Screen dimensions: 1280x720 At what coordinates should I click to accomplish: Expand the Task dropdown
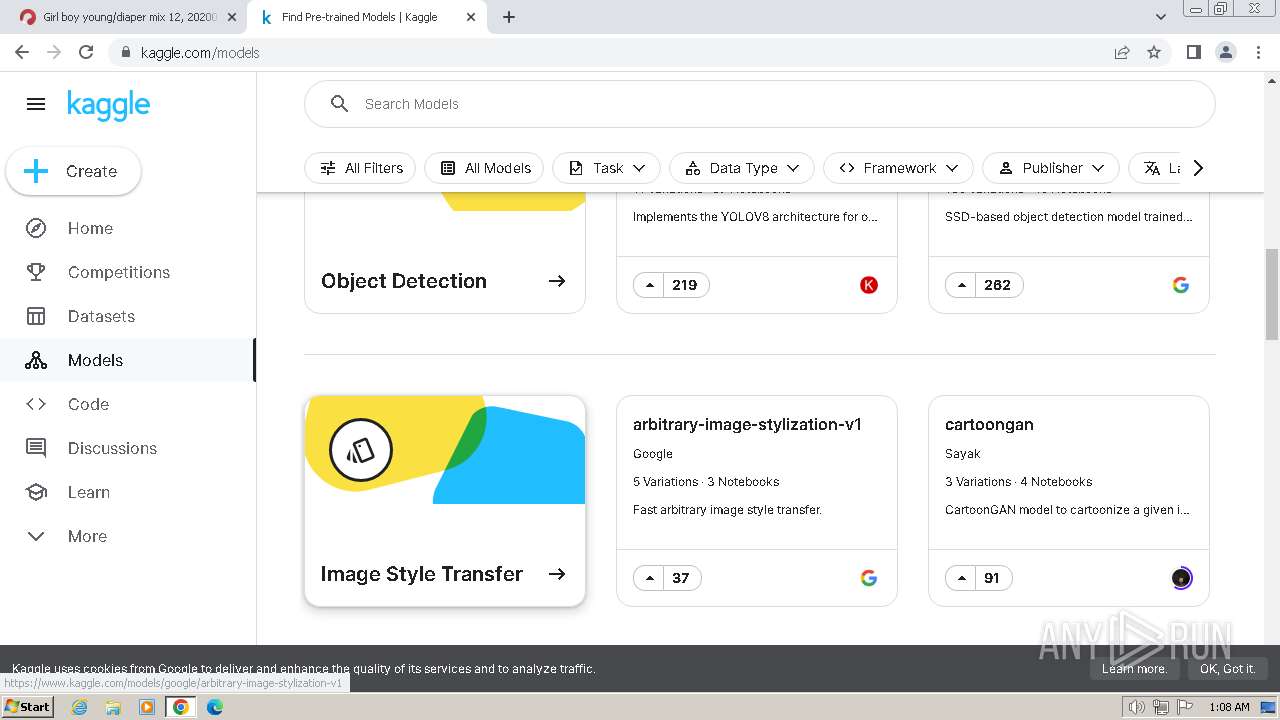tap(606, 168)
